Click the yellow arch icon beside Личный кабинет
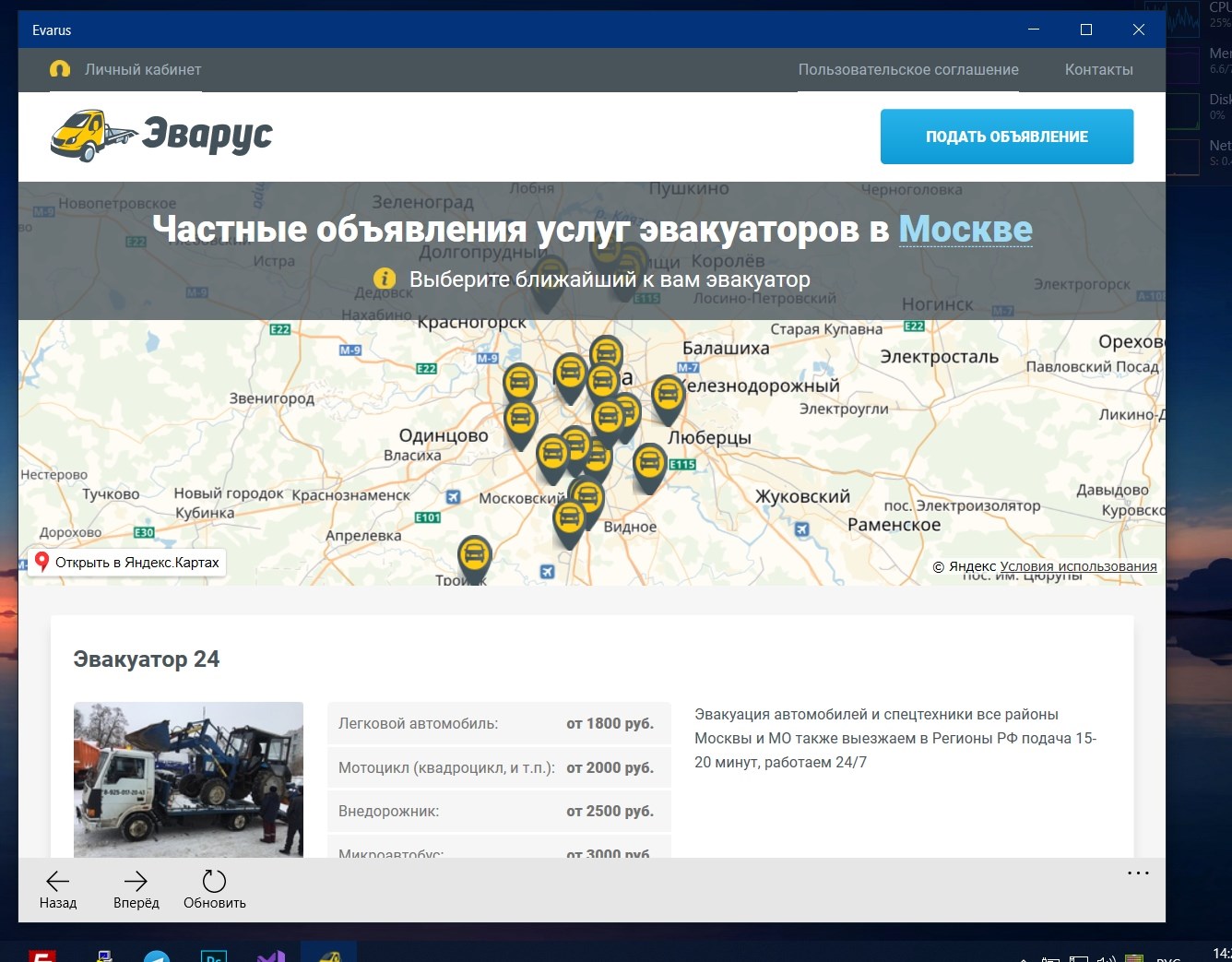The height and width of the screenshot is (962, 1232). pos(60,69)
